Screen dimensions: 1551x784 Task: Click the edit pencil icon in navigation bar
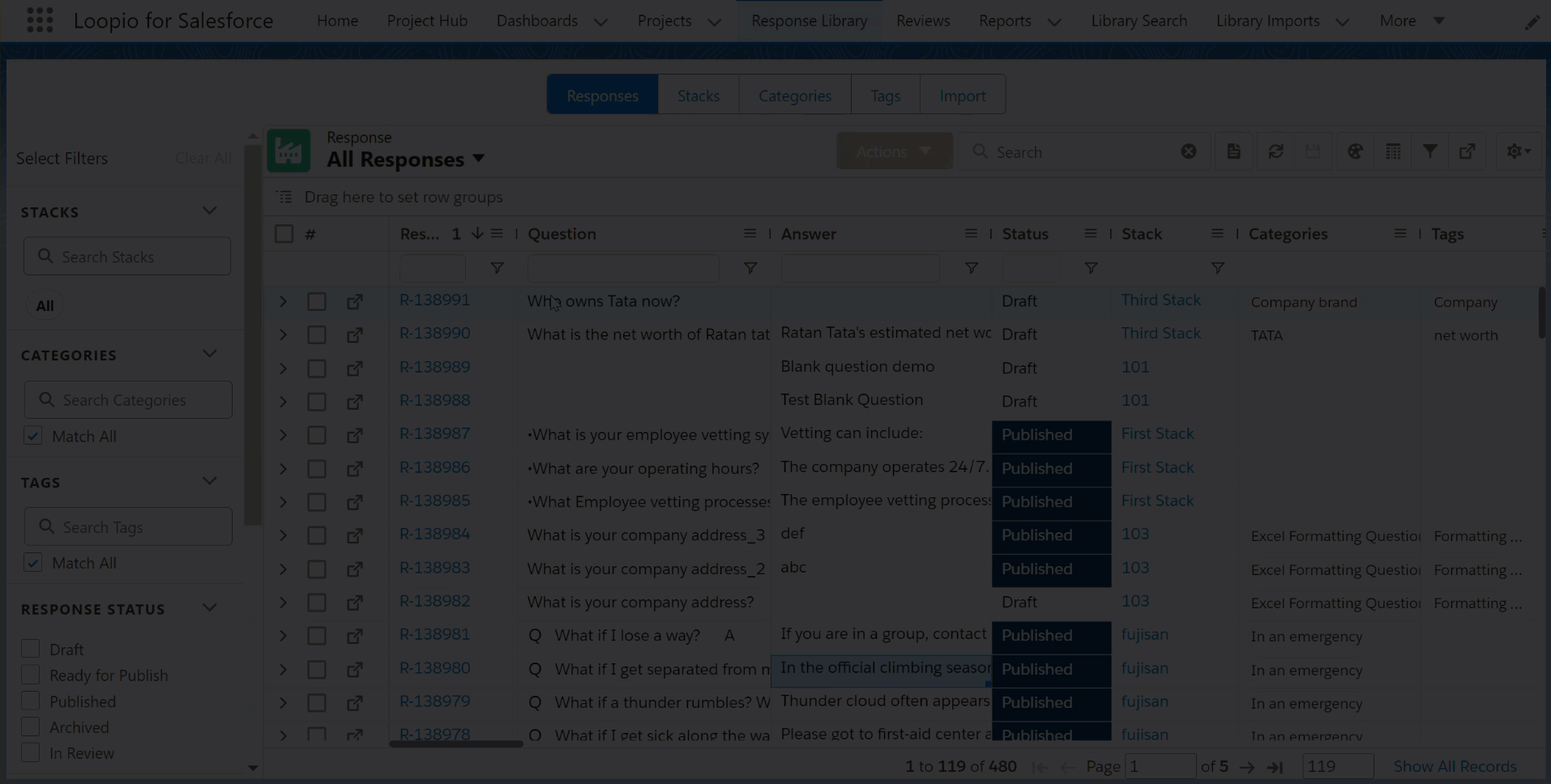(1532, 23)
